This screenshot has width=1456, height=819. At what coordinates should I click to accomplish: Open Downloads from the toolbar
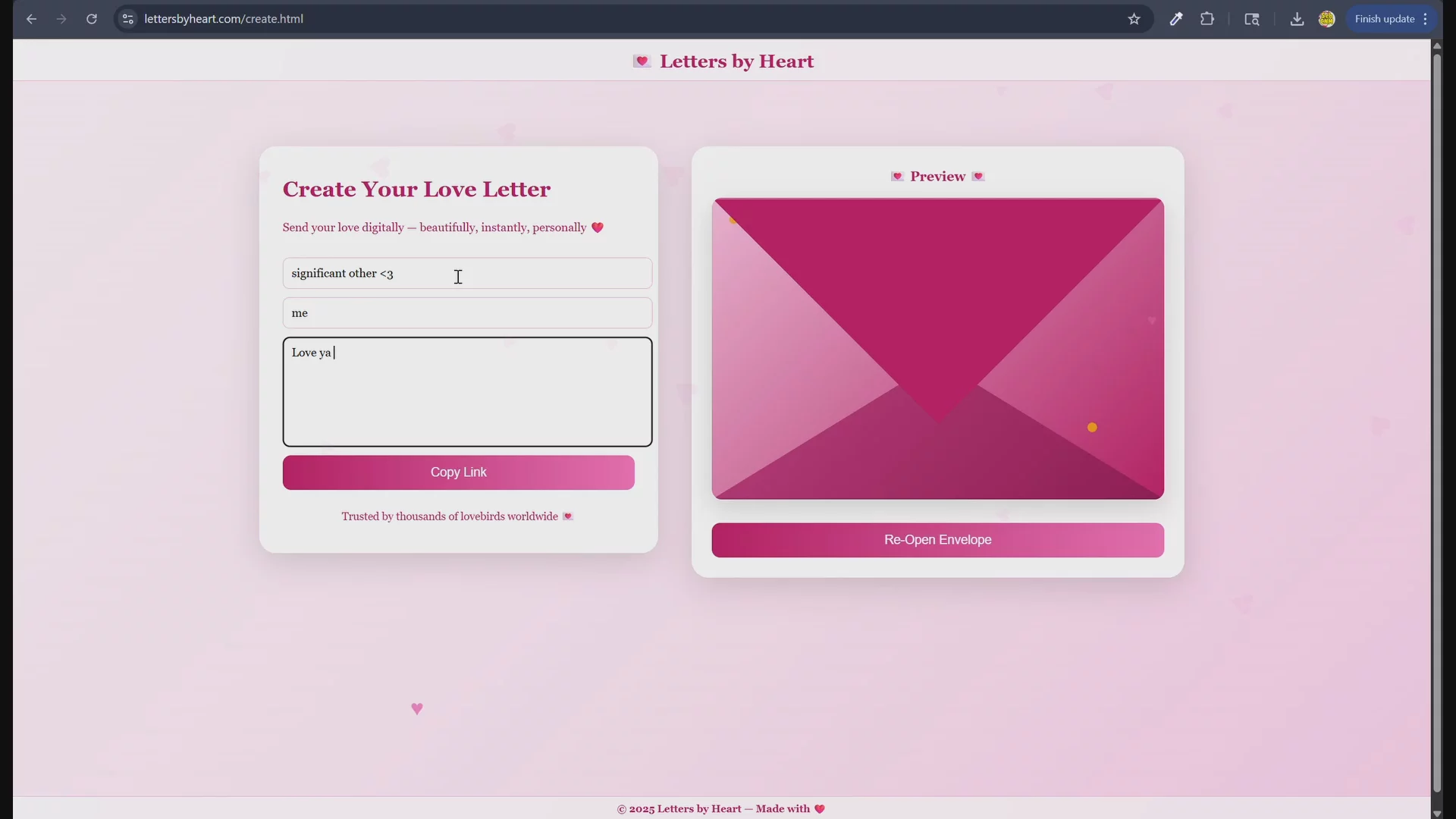1297,18
